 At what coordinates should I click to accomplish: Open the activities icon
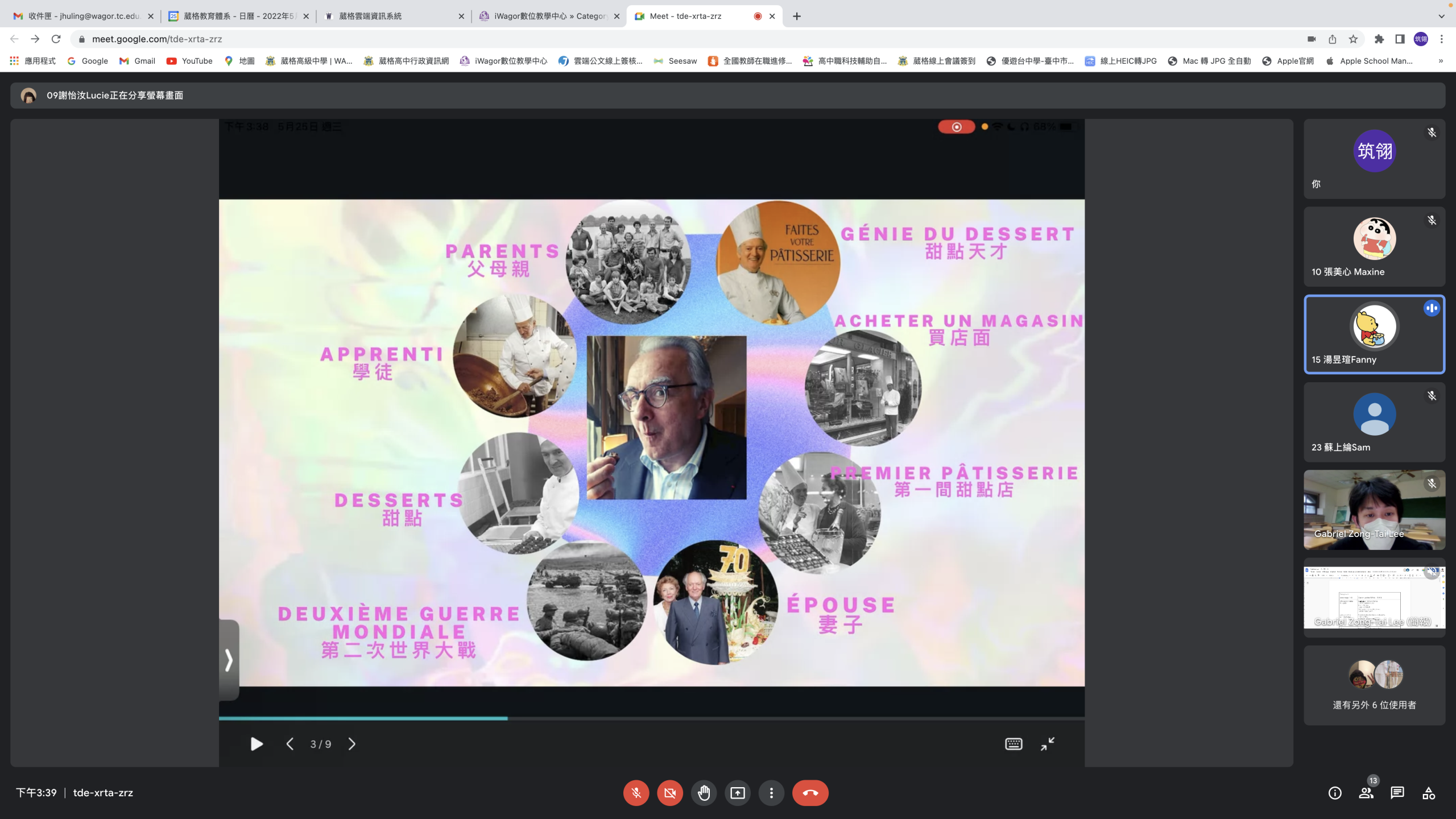(x=1429, y=793)
